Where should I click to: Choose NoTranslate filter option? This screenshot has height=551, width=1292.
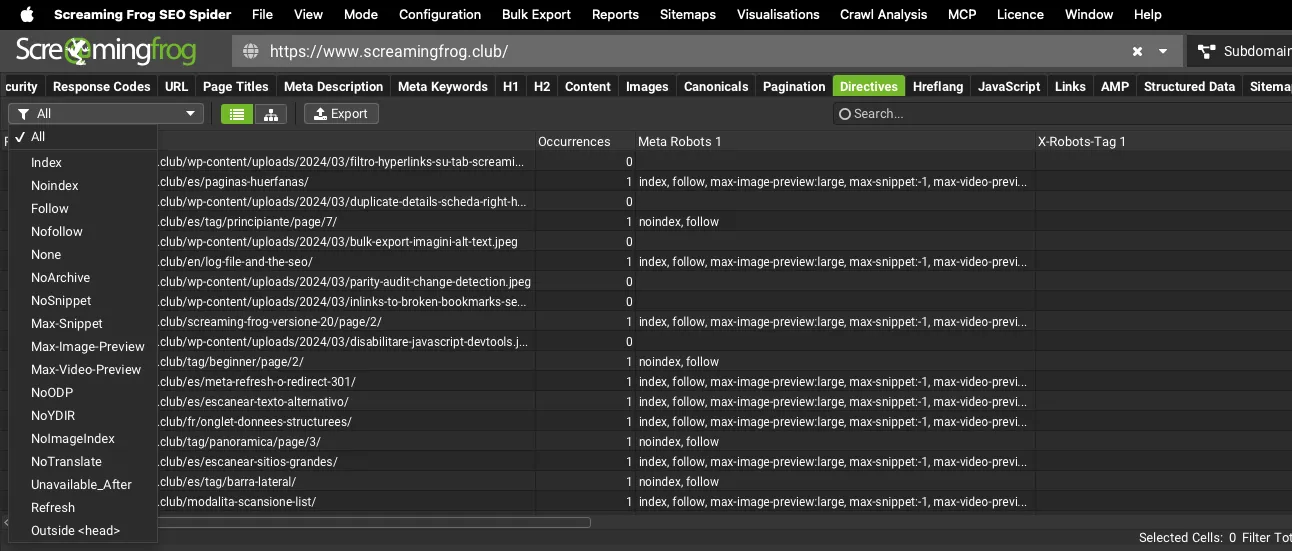[x=83, y=461]
